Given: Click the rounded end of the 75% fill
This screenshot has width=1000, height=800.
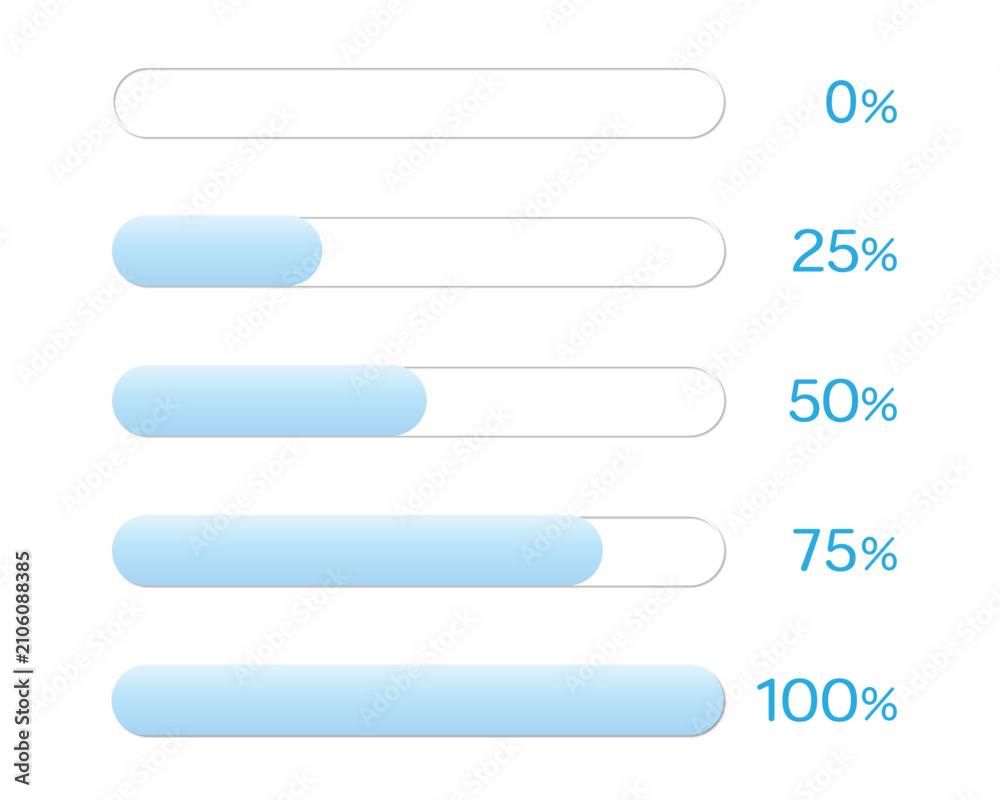Looking at the screenshot, I should pyautogui.click(x=585, y=551).
